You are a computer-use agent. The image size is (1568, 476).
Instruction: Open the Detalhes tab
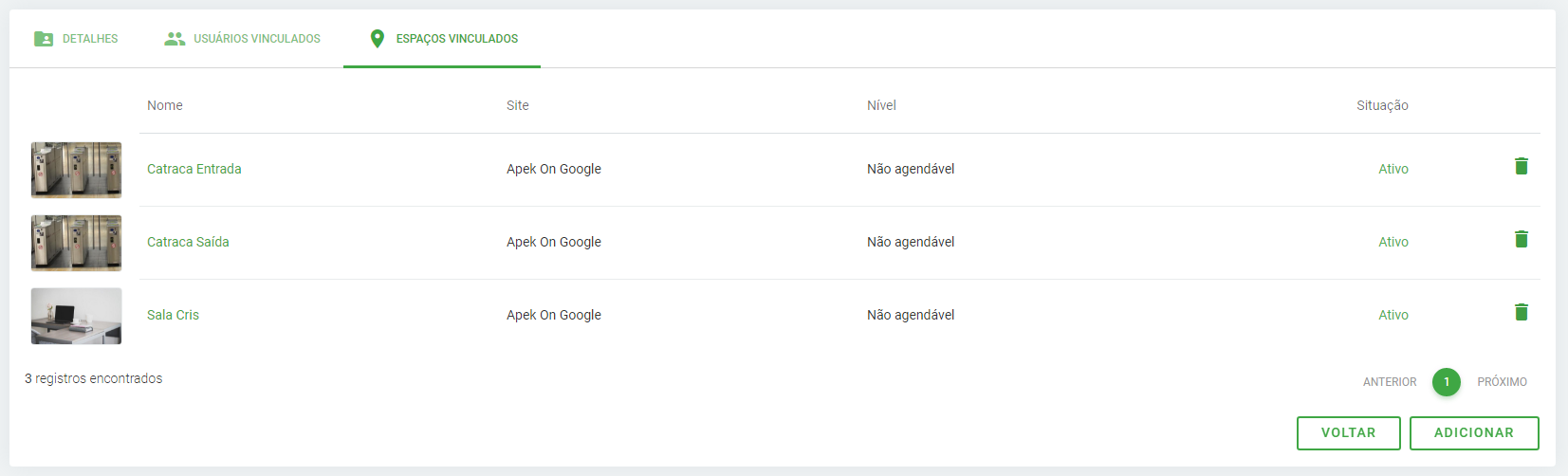point(90,39)
